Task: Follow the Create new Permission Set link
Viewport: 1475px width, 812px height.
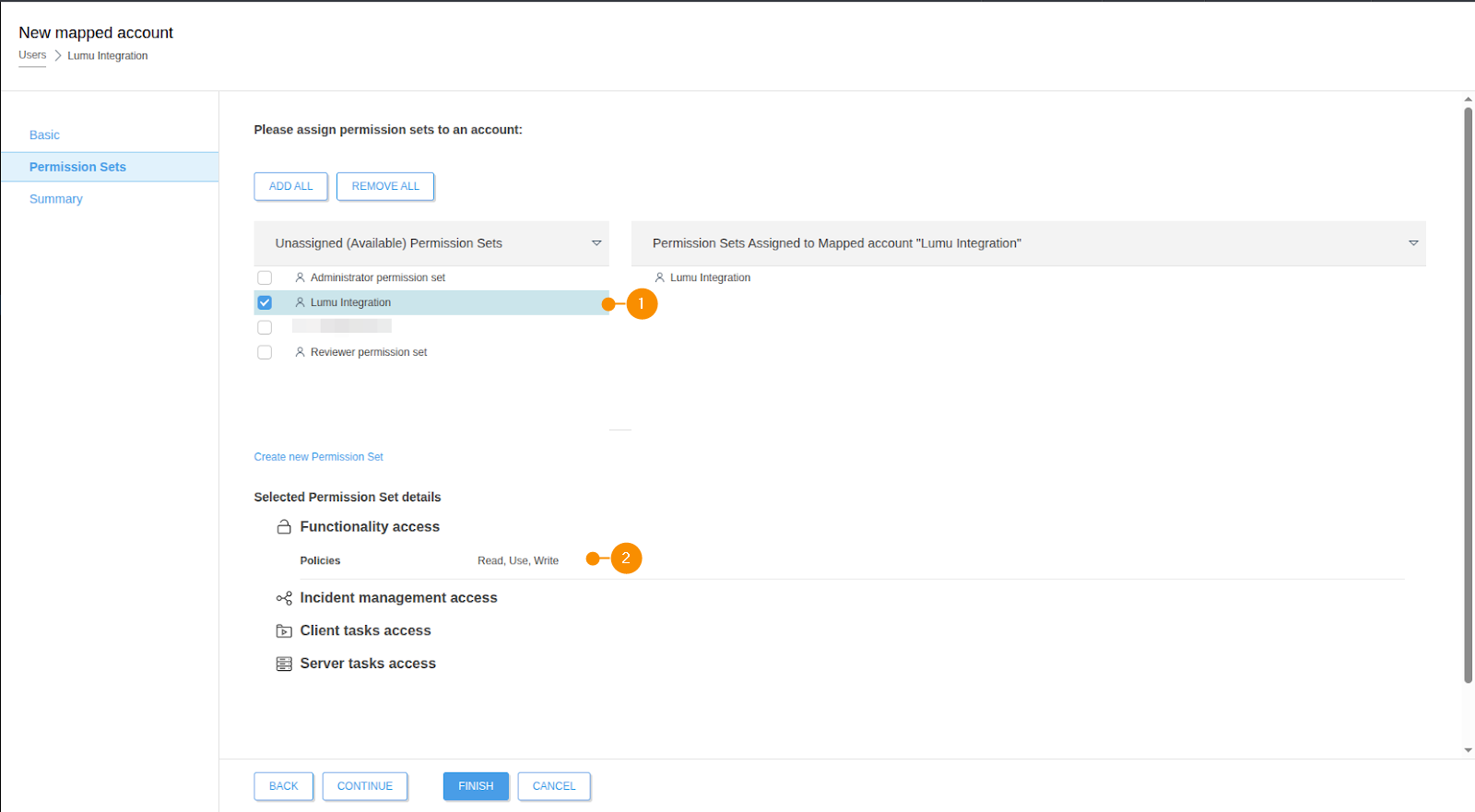Action: (318, 457)
